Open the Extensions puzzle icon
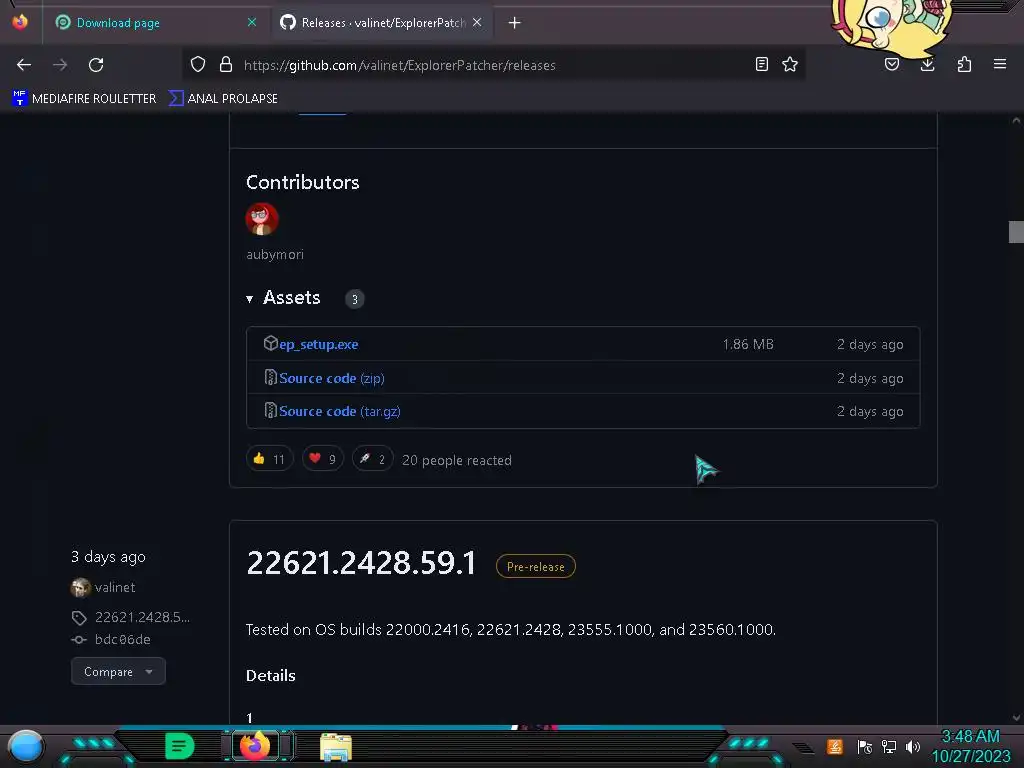The height and width of the screenshot is (768, 1024). point(964,64)
